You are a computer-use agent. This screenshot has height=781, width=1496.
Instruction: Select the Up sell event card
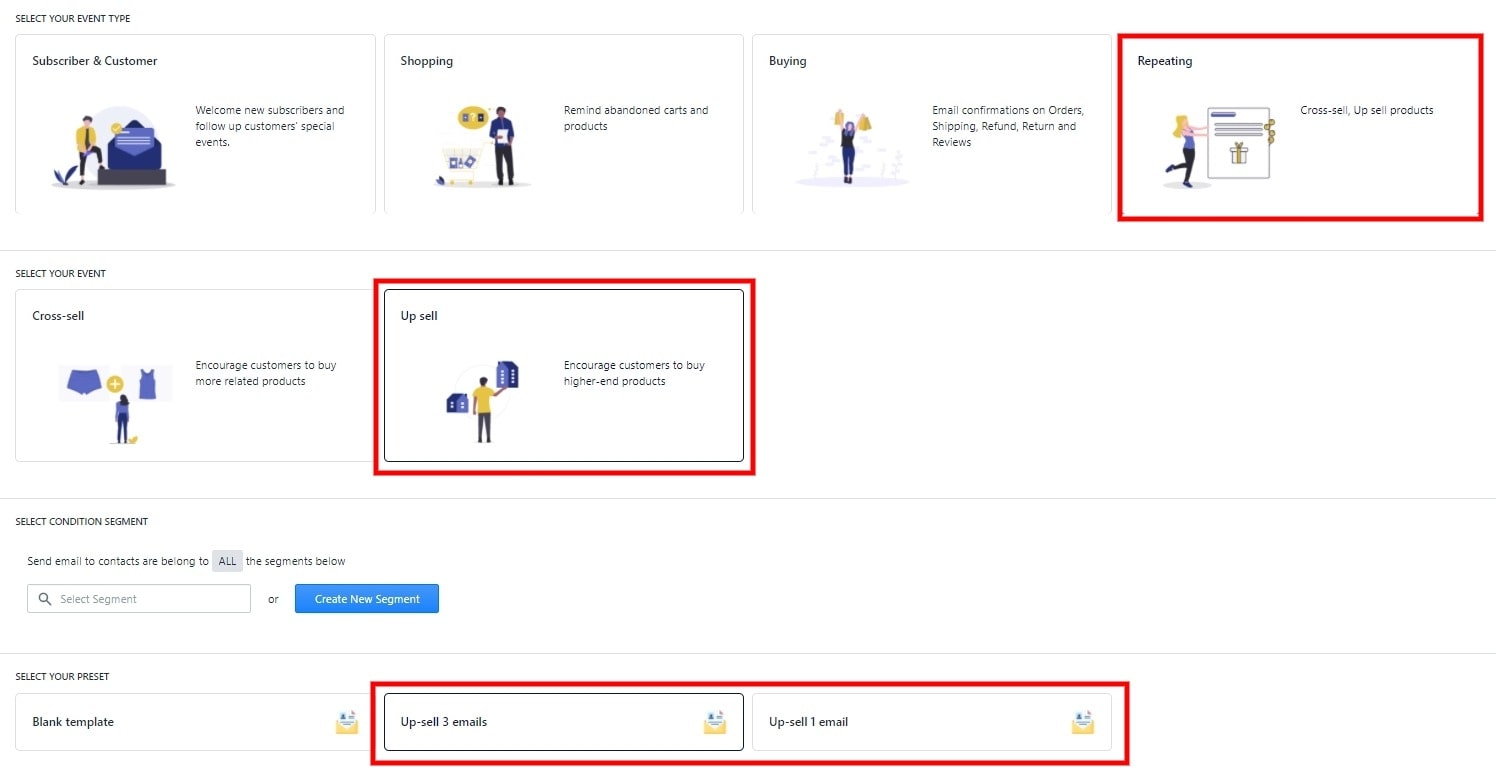pos(563,375)
